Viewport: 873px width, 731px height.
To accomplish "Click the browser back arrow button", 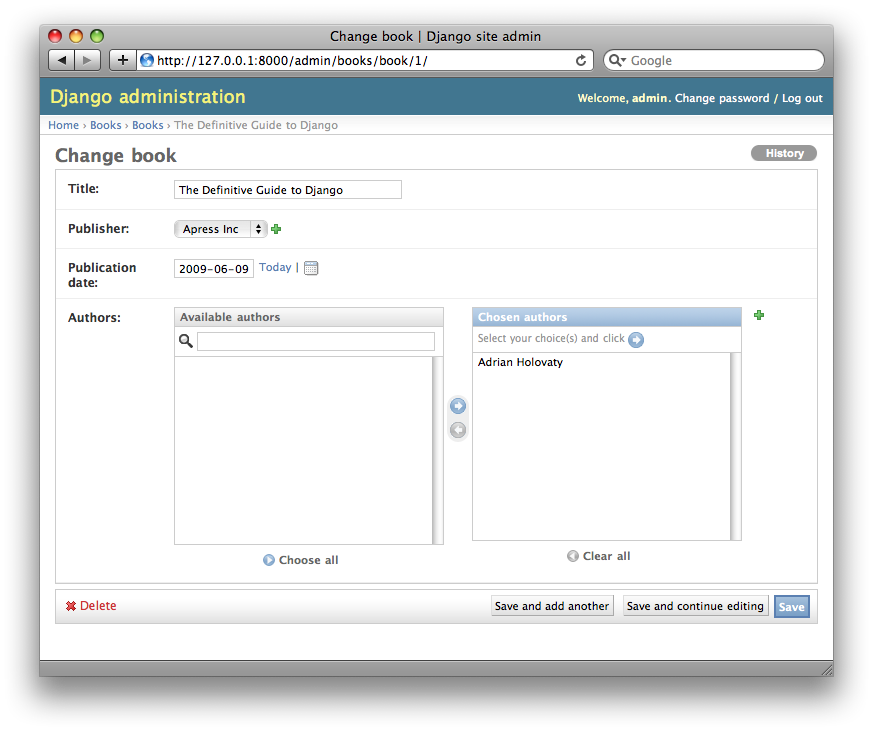I will pos(62,60).
